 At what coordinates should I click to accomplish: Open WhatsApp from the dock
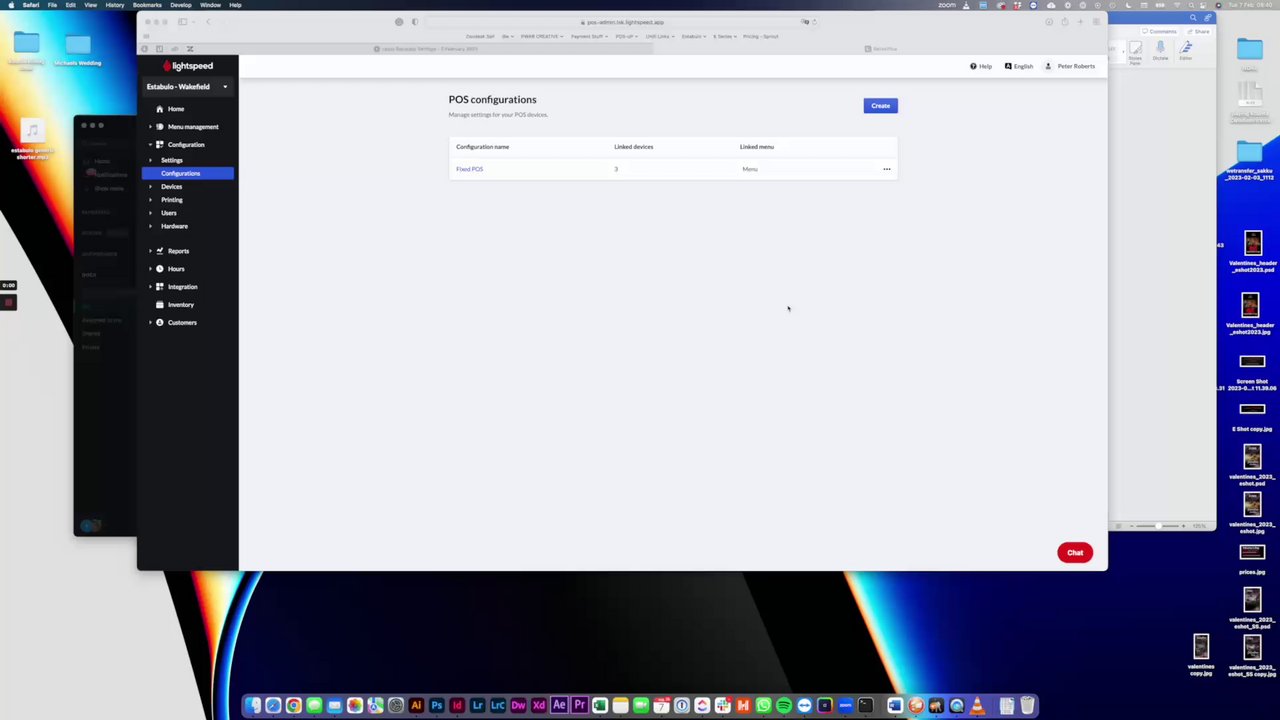pyautogui.click(x=763, y=706)
